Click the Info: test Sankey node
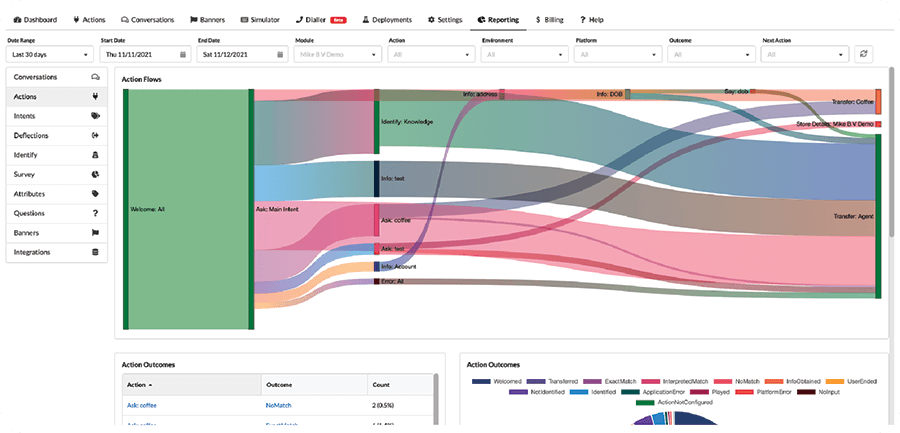The height and width of the screenshot is (433, 900). [377, 179]
